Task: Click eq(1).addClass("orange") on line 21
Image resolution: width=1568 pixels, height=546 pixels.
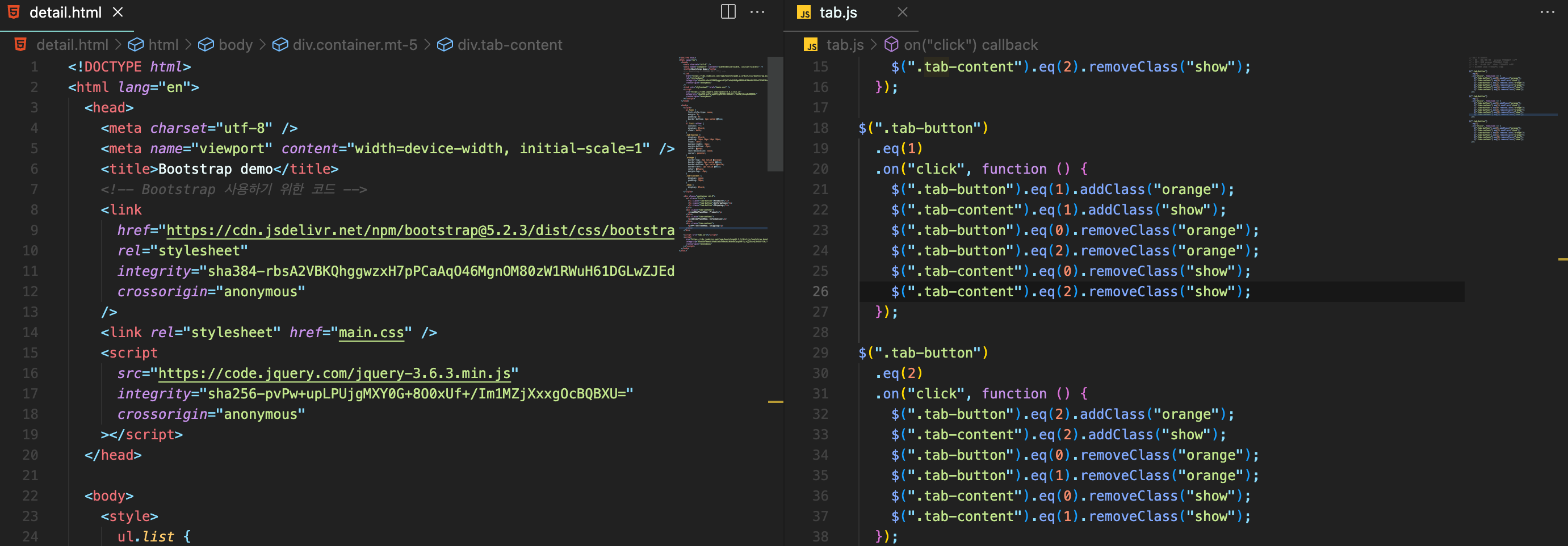Action: [x=1129, y=190]
